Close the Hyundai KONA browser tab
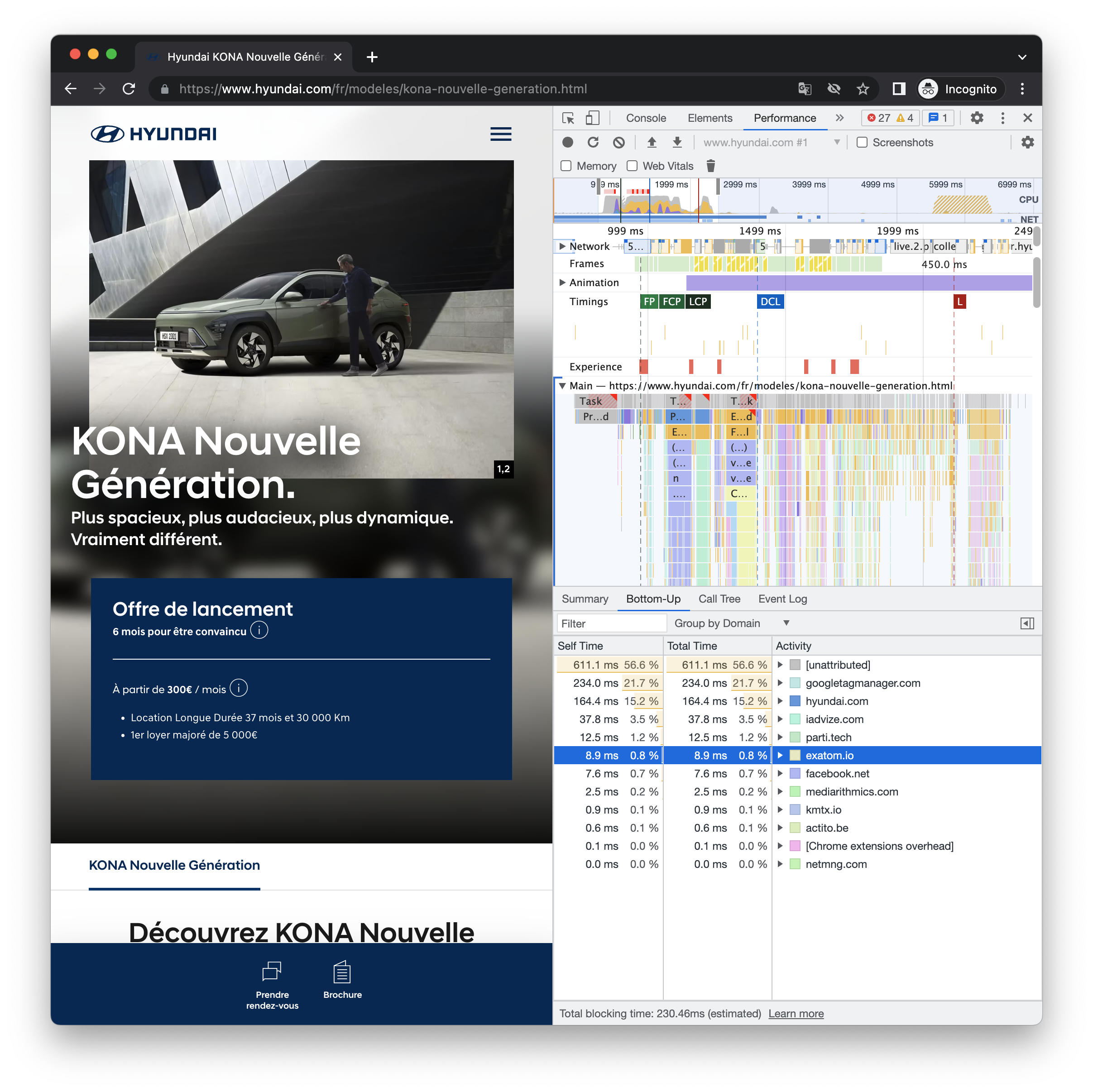The height and width of the screenshot is (1092, 1093). click(338, 57)
